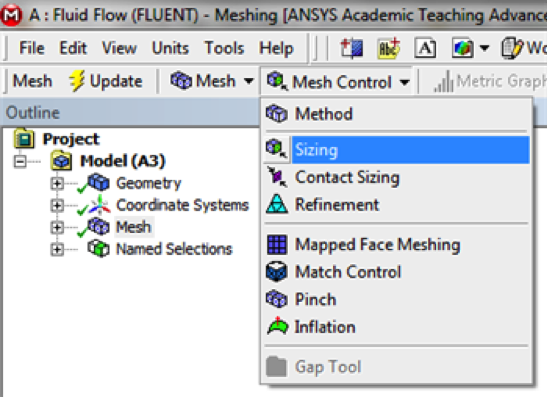Expand the Geometry tree node
Viewport: 548px width, 398px height.
click(57, 183)
